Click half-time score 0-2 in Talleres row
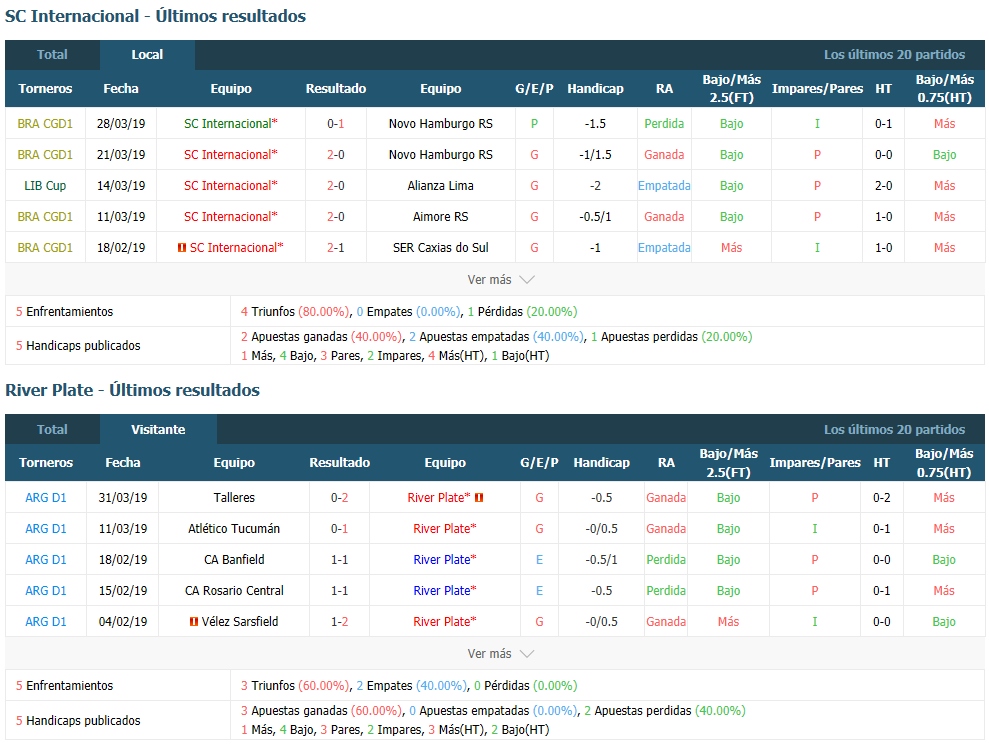The width and height of the screenshot is (989, 747). 882,498
